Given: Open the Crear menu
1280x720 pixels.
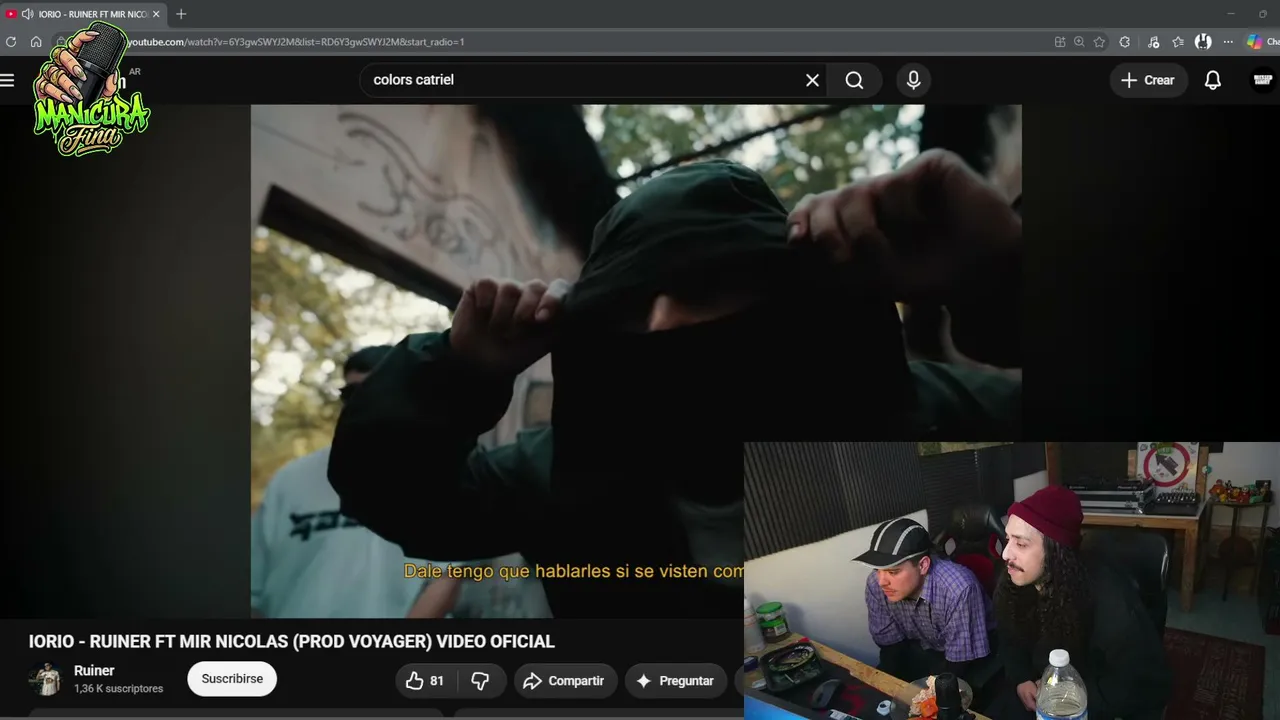Looking at the screenshot, I should coord(1148,80).
